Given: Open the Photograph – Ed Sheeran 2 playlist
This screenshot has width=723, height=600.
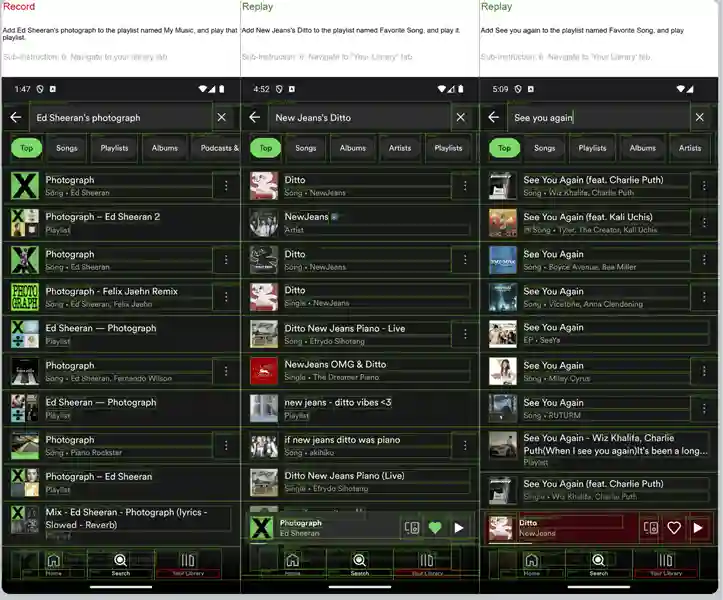Looking at the screenshot, I should 121,223.
